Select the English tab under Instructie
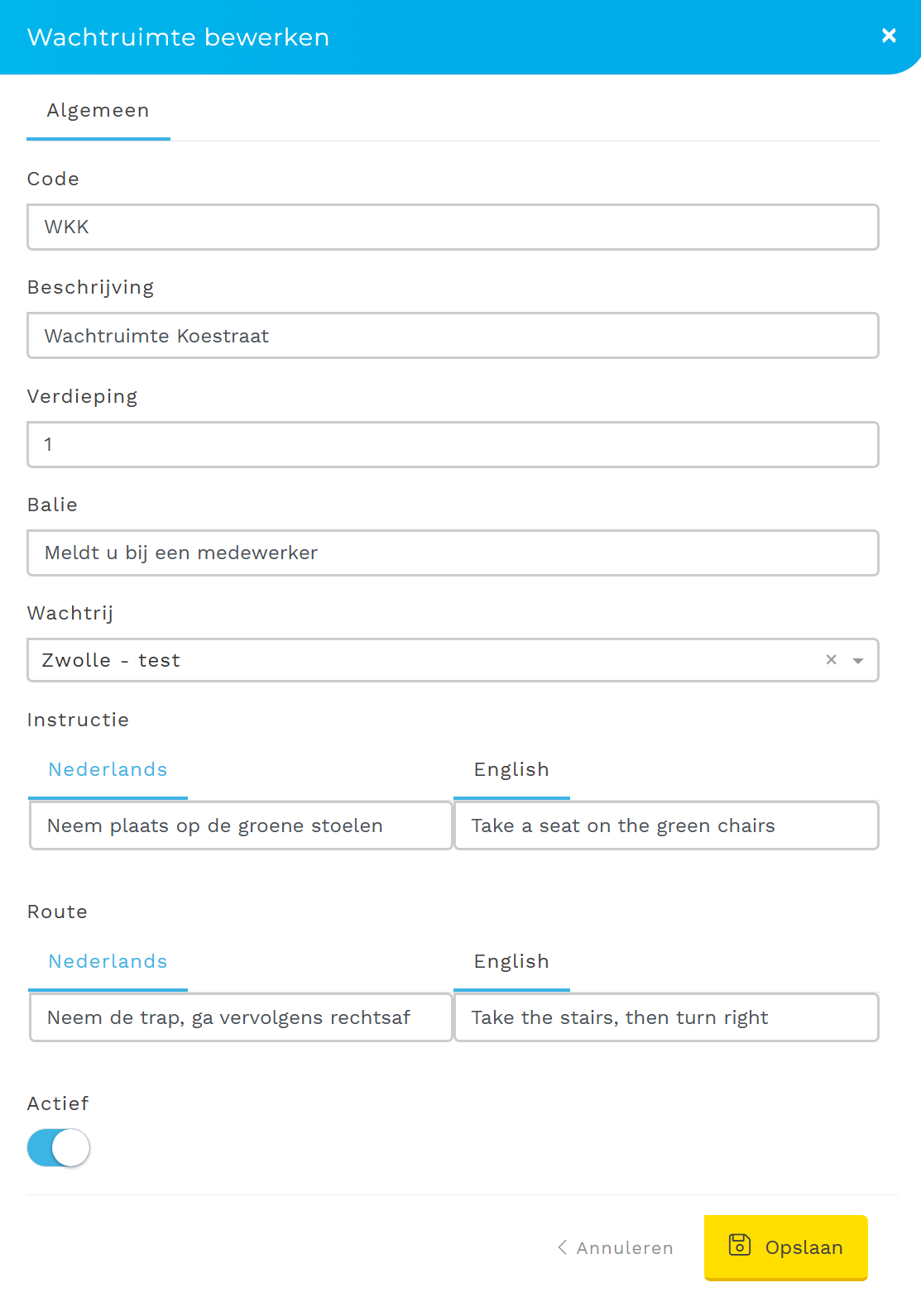Screen dimensions: 921x1316 click(x=511, y=770)
